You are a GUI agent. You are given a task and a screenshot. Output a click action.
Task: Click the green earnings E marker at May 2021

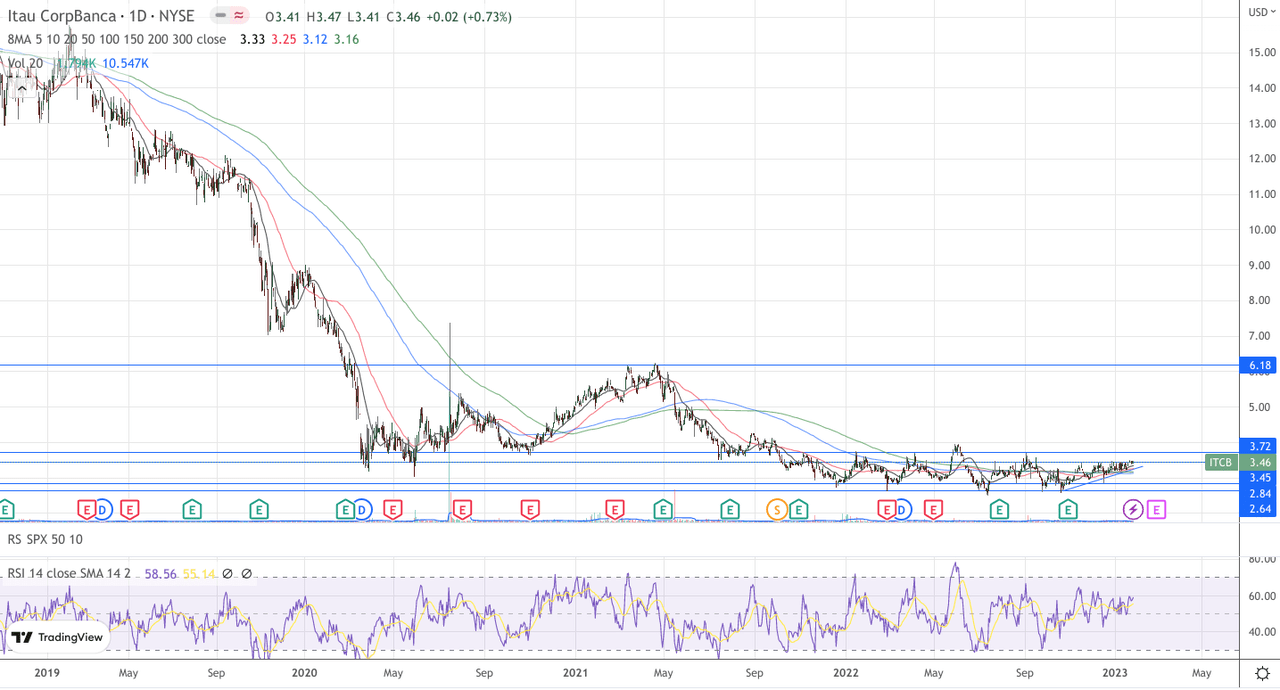662,510
